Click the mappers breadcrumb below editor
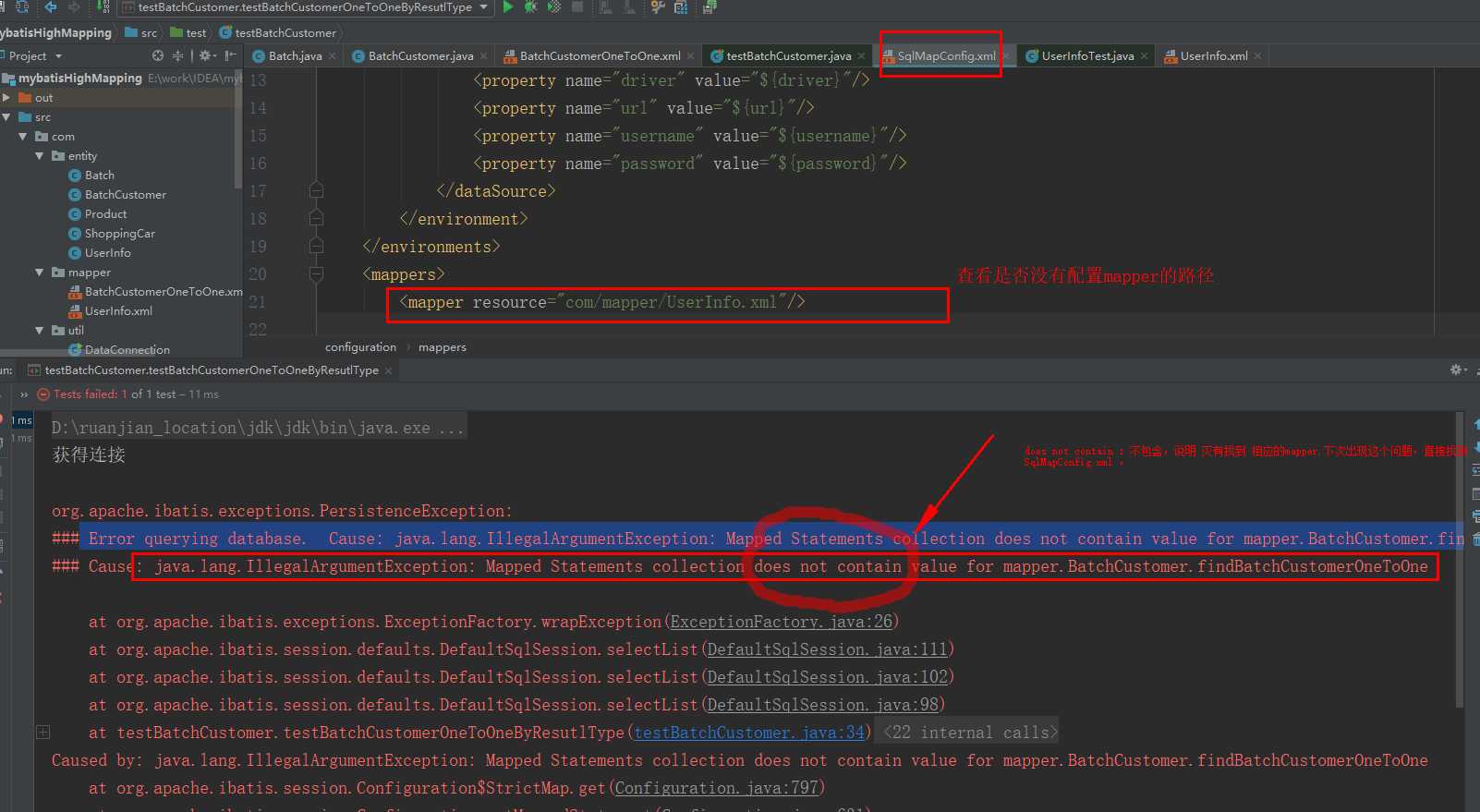1480x812 pixels. [x=442, y=347]
